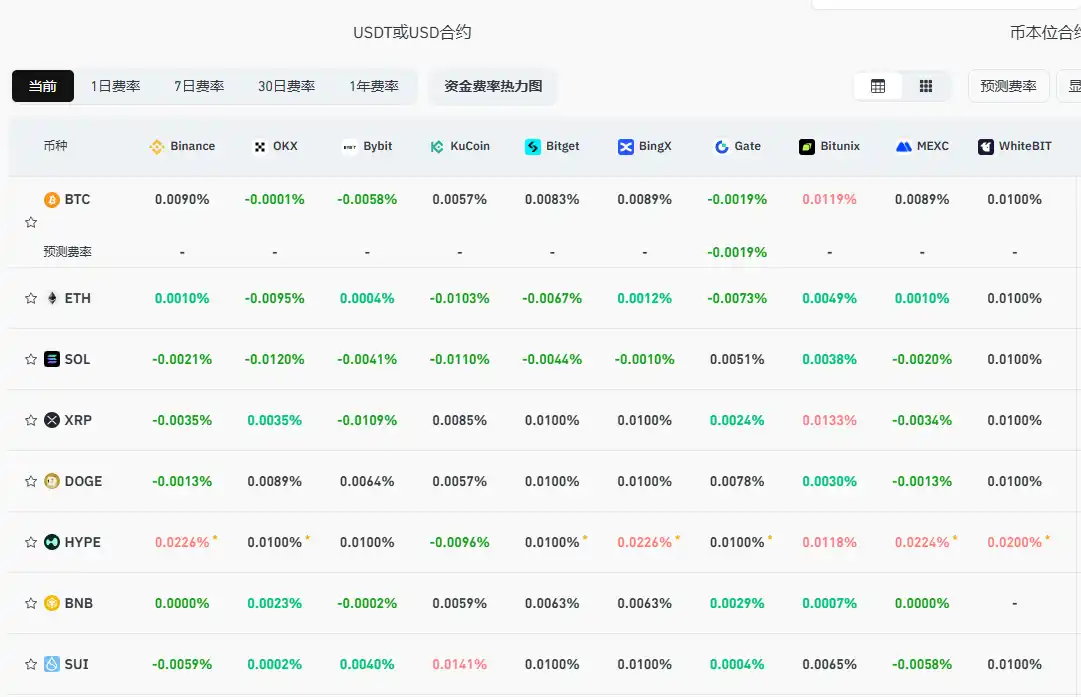Click the BingX exchange logo icon
Screen dimensions: 1081x697
click(x=626, y=147)
